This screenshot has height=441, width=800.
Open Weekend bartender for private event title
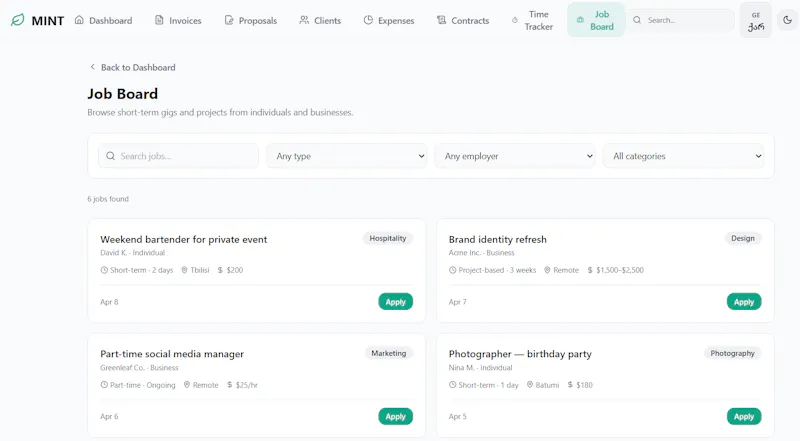click(184, 239)
